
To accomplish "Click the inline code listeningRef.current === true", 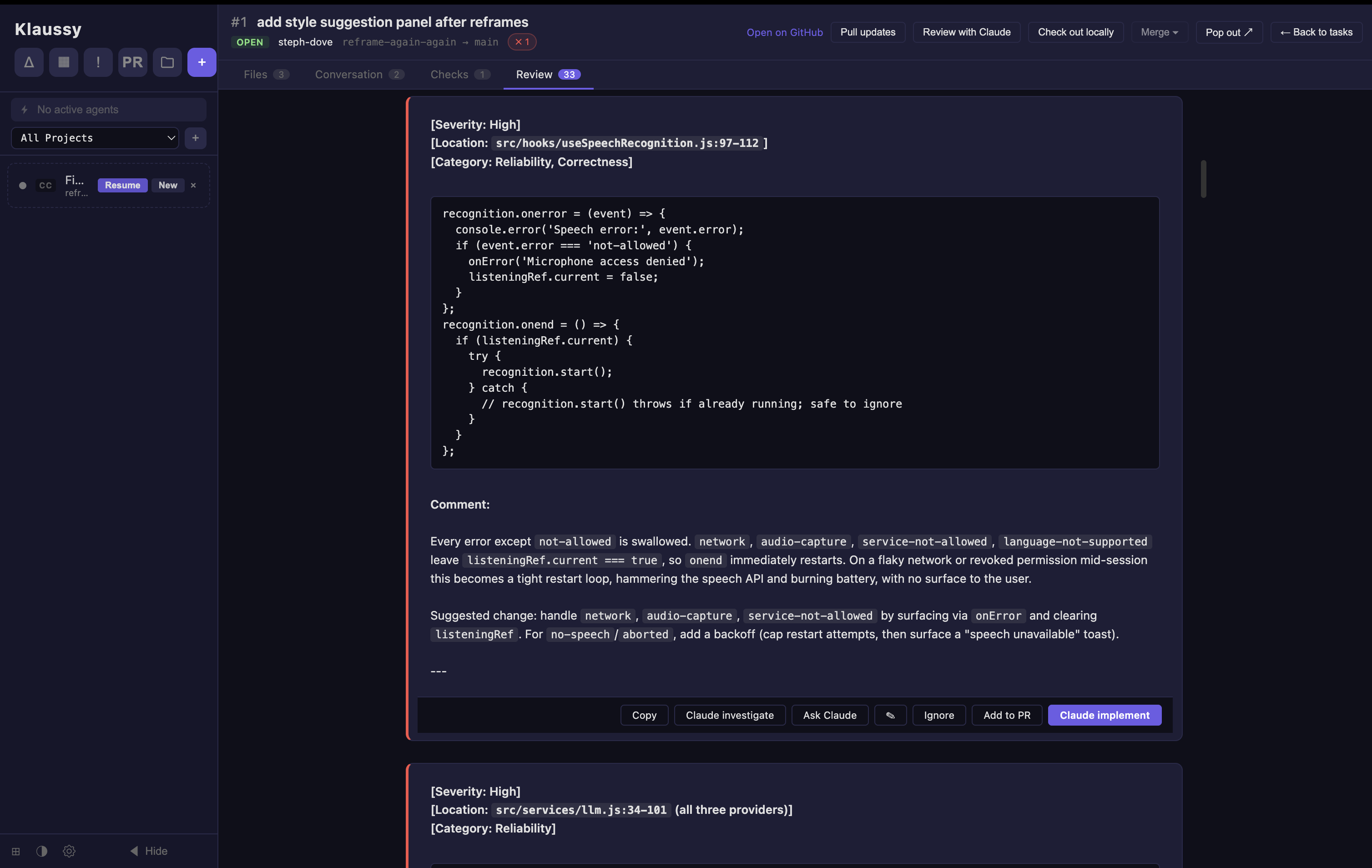I will 562,560.
